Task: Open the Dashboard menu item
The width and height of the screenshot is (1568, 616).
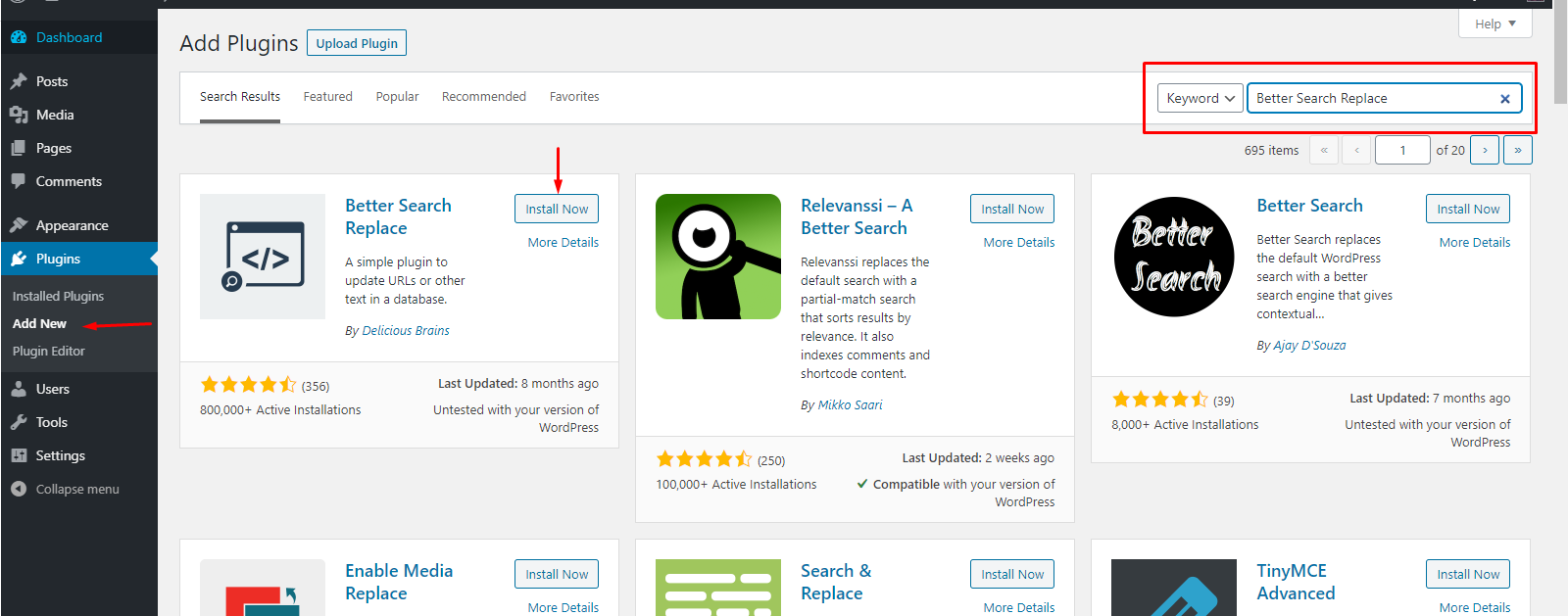Action: click(78, 37)
